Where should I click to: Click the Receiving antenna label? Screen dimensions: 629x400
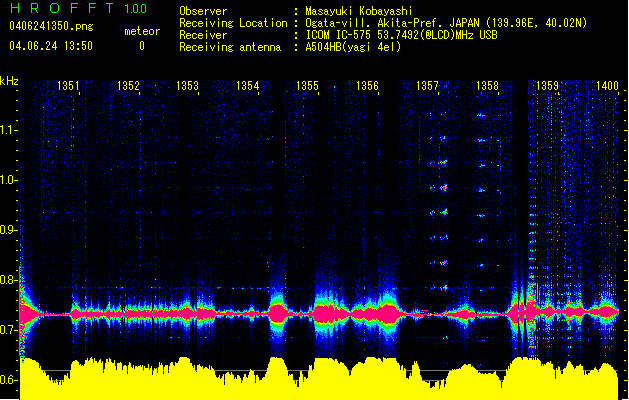point(230,47)
